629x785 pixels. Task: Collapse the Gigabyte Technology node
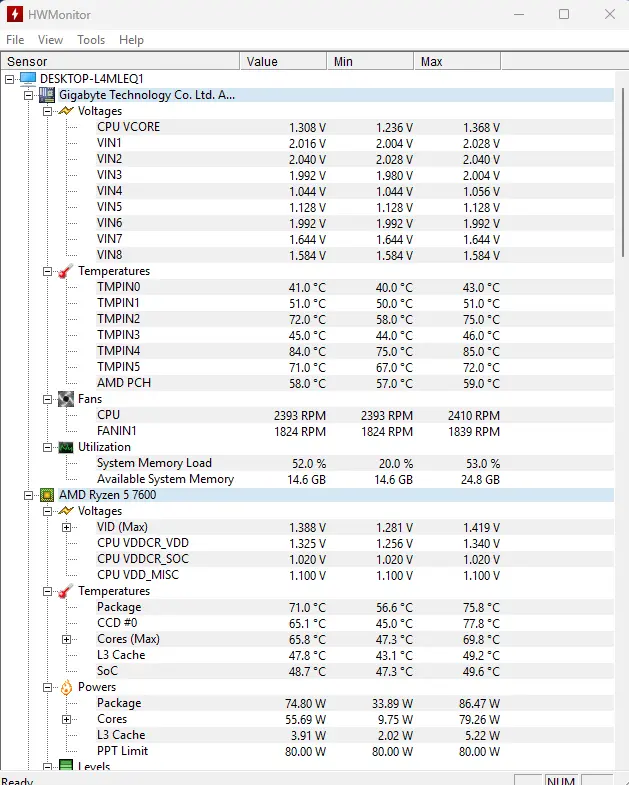[x=29, y=95]
